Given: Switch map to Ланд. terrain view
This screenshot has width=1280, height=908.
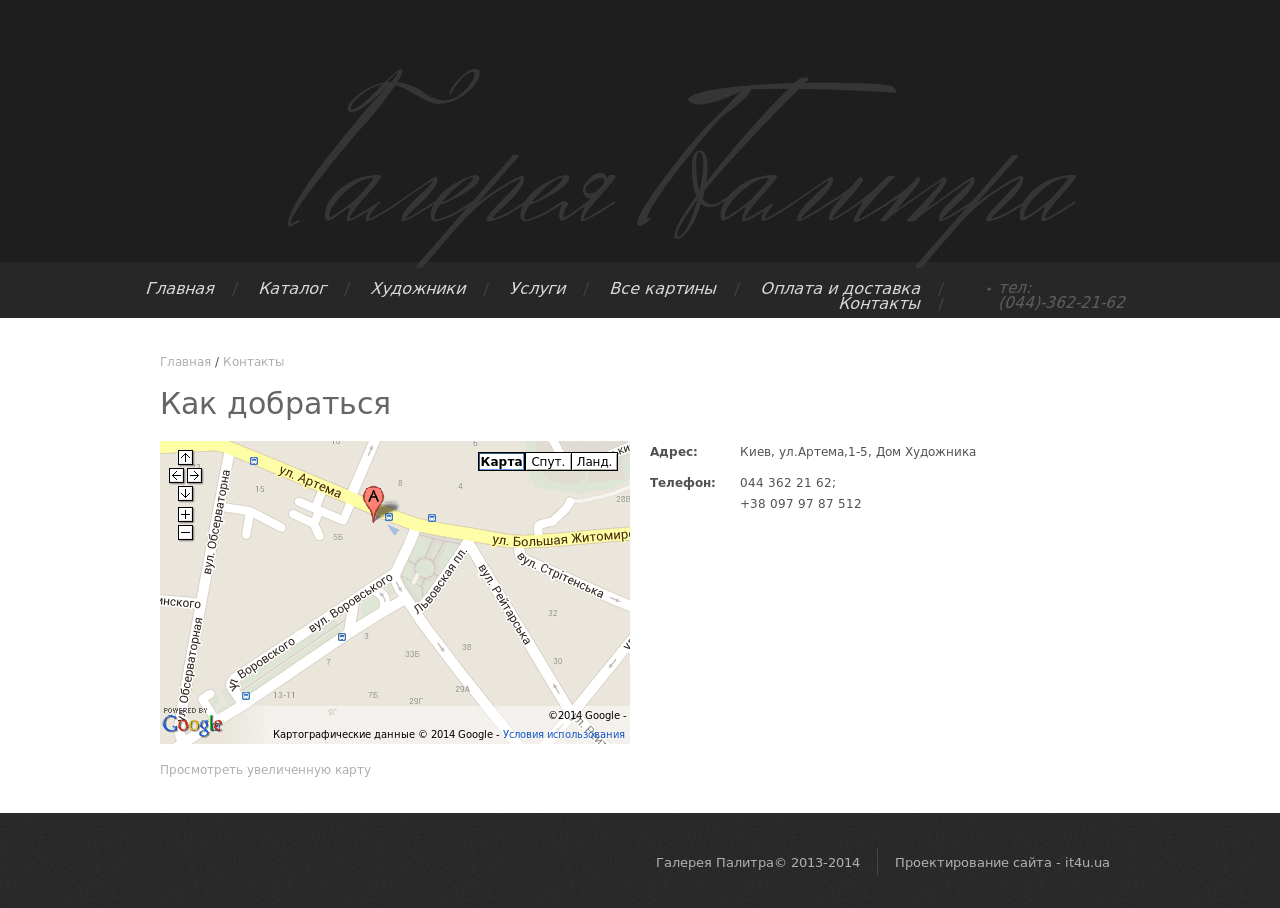Looking at the screenshot, I should pyautogui.click(x=594, y=462).
